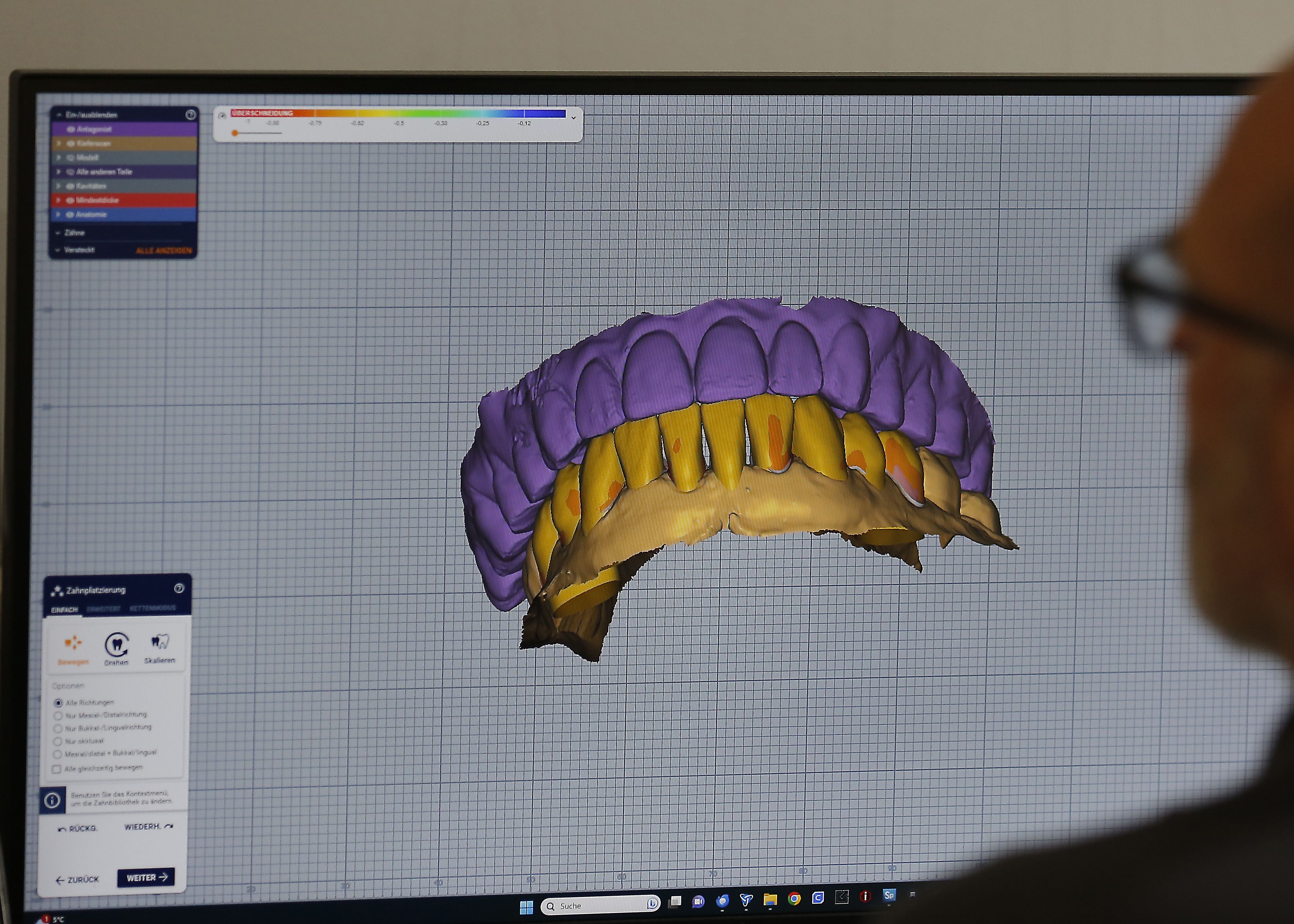
Task: Click the info icon in the hint box
Action: [x=52, y=800]
